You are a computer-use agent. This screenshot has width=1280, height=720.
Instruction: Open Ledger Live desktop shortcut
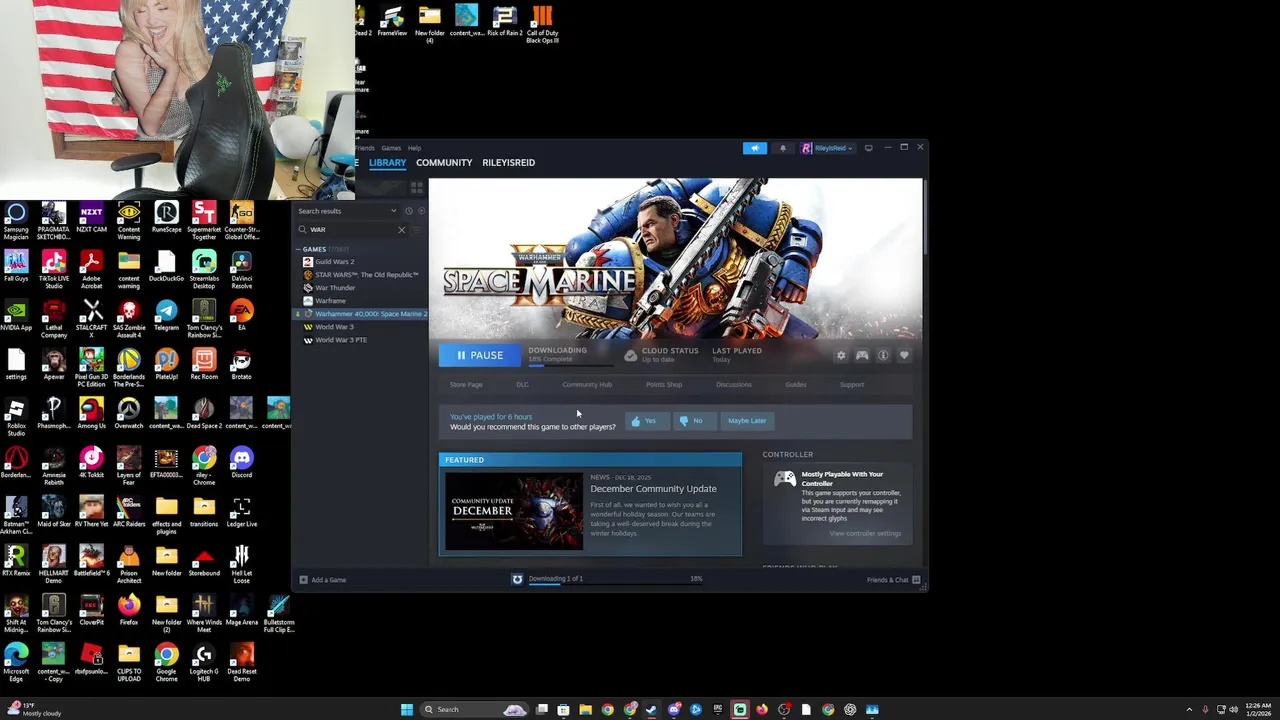[x=241, y=511]
